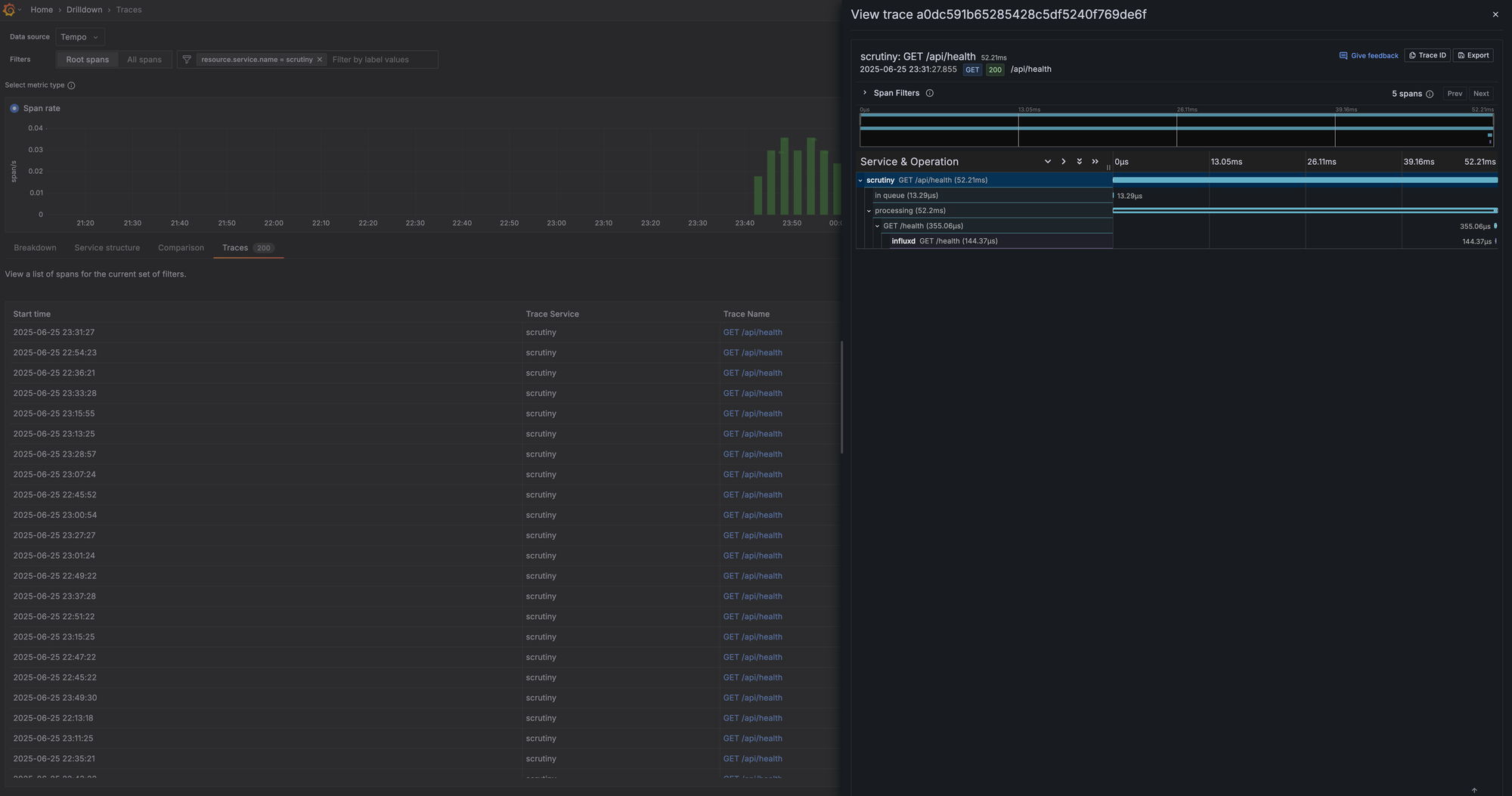Click the processing span timeline bar
The image size is (1512, 796).
click(x=1305, y=210)
